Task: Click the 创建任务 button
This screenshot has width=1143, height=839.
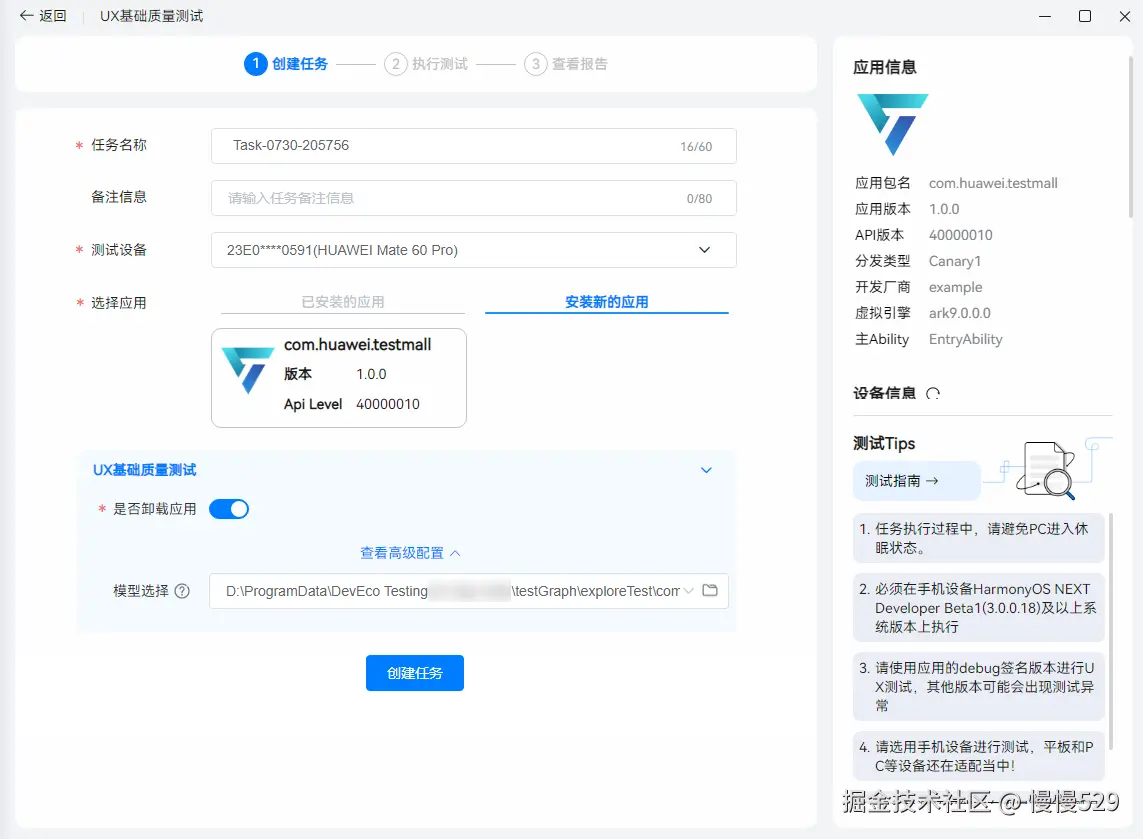Action: [415, 673]
